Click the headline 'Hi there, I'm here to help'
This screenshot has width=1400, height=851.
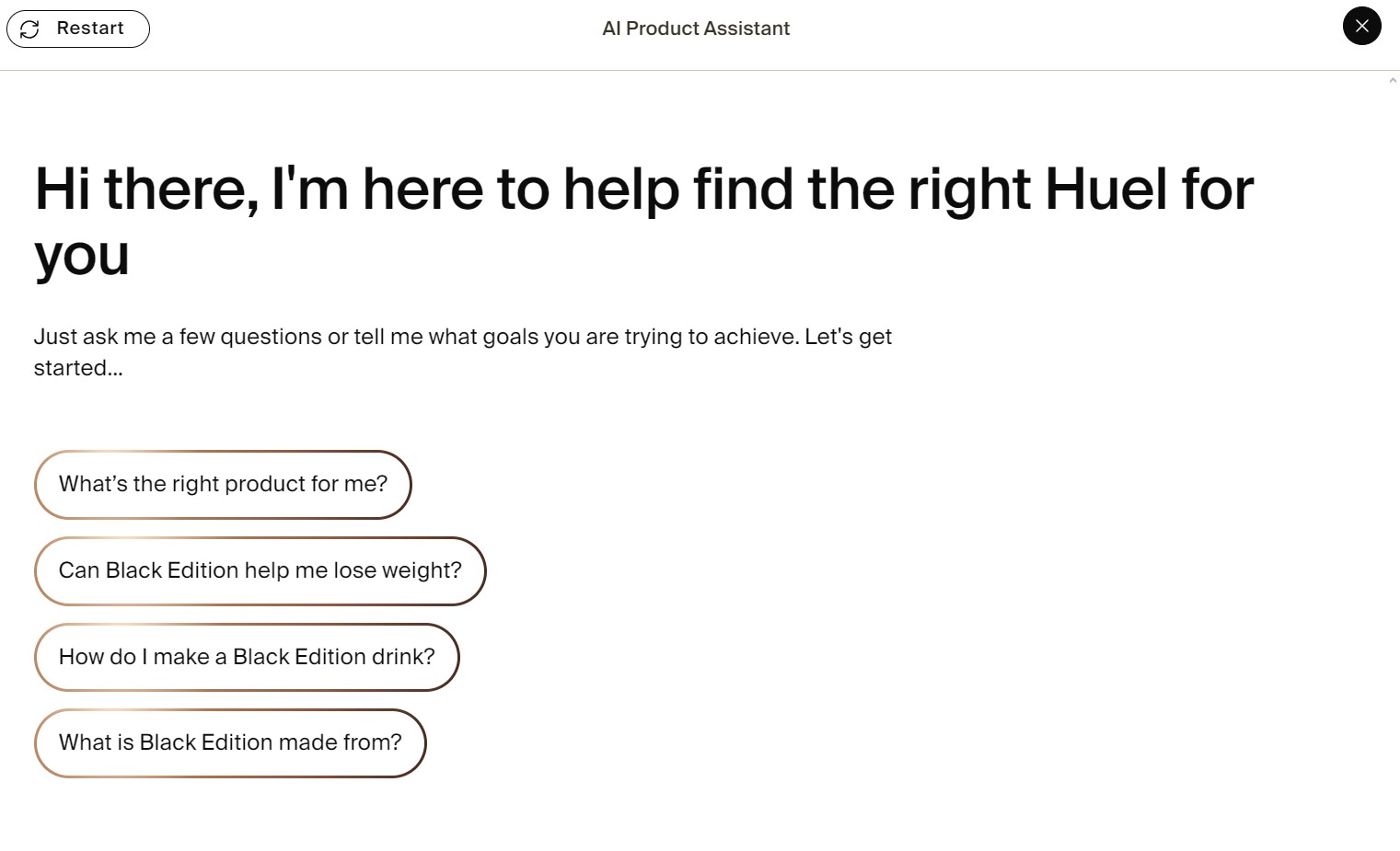click(x=644, y=221)
